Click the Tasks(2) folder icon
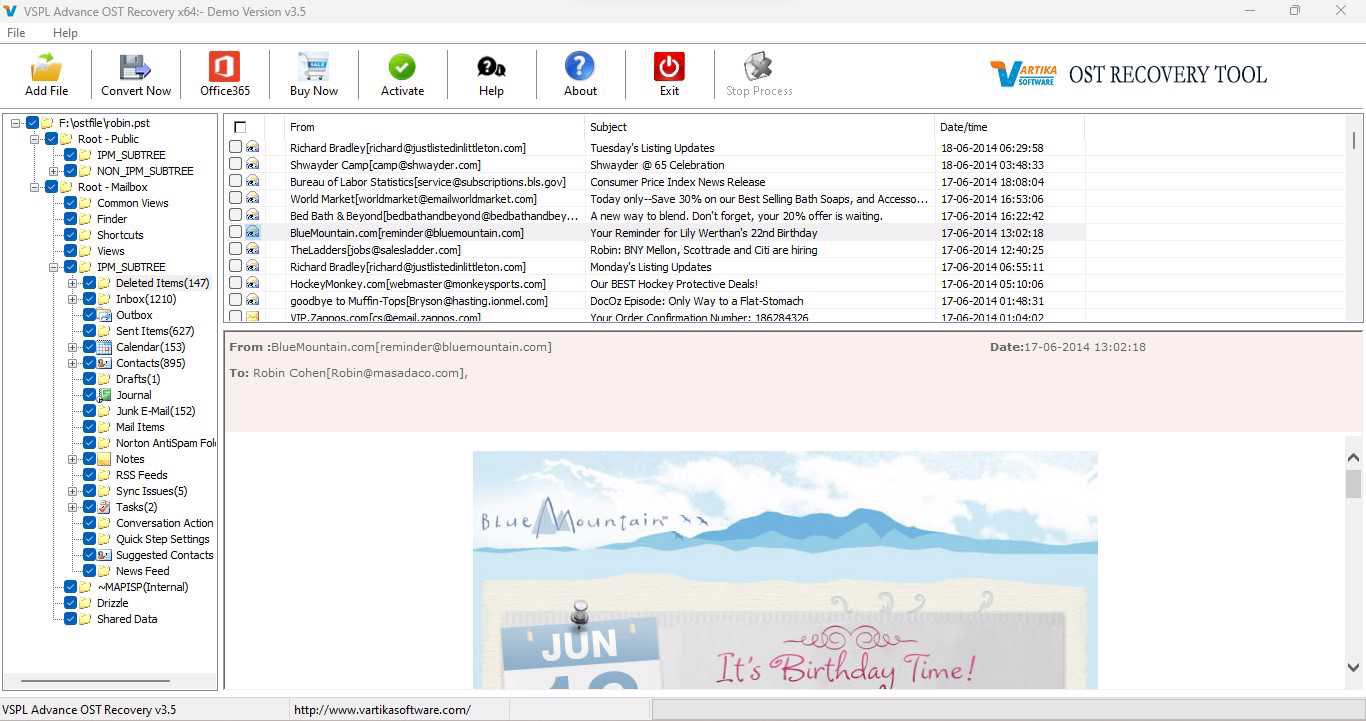 pos(104,507)
